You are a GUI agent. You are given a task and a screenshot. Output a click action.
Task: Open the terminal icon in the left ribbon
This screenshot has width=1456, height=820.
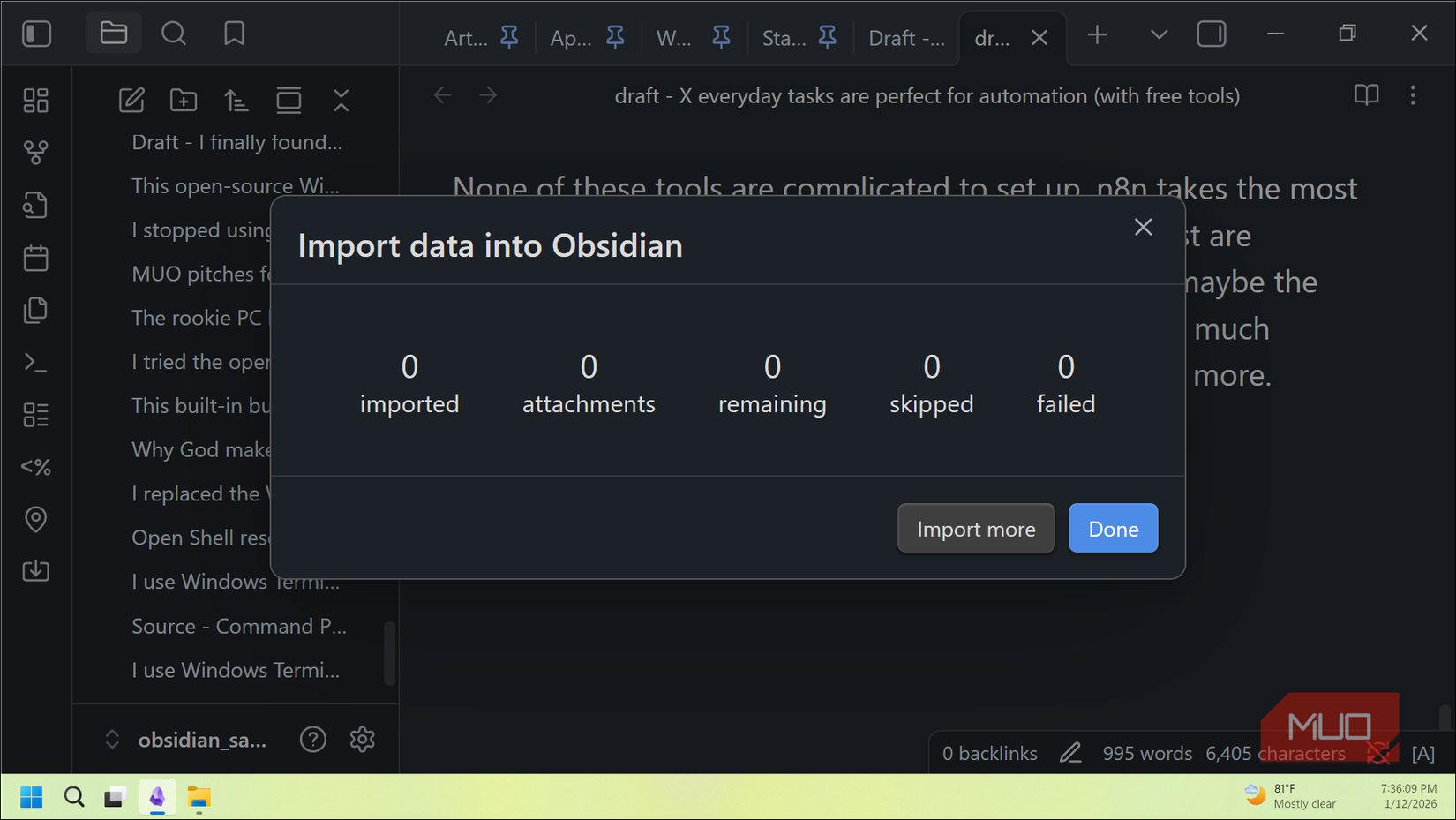36,362
